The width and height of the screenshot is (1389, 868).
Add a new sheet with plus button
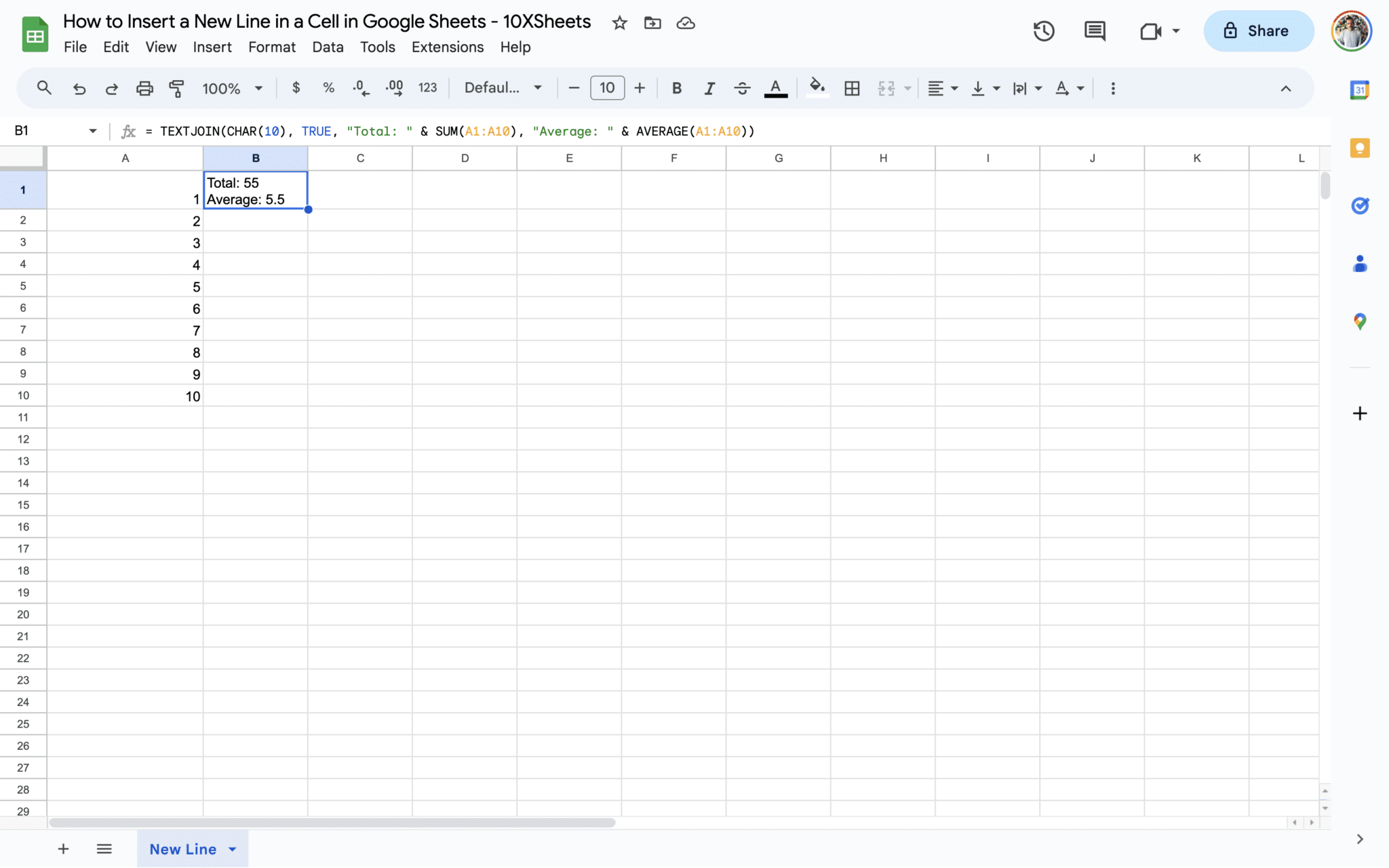click(63, 849)
